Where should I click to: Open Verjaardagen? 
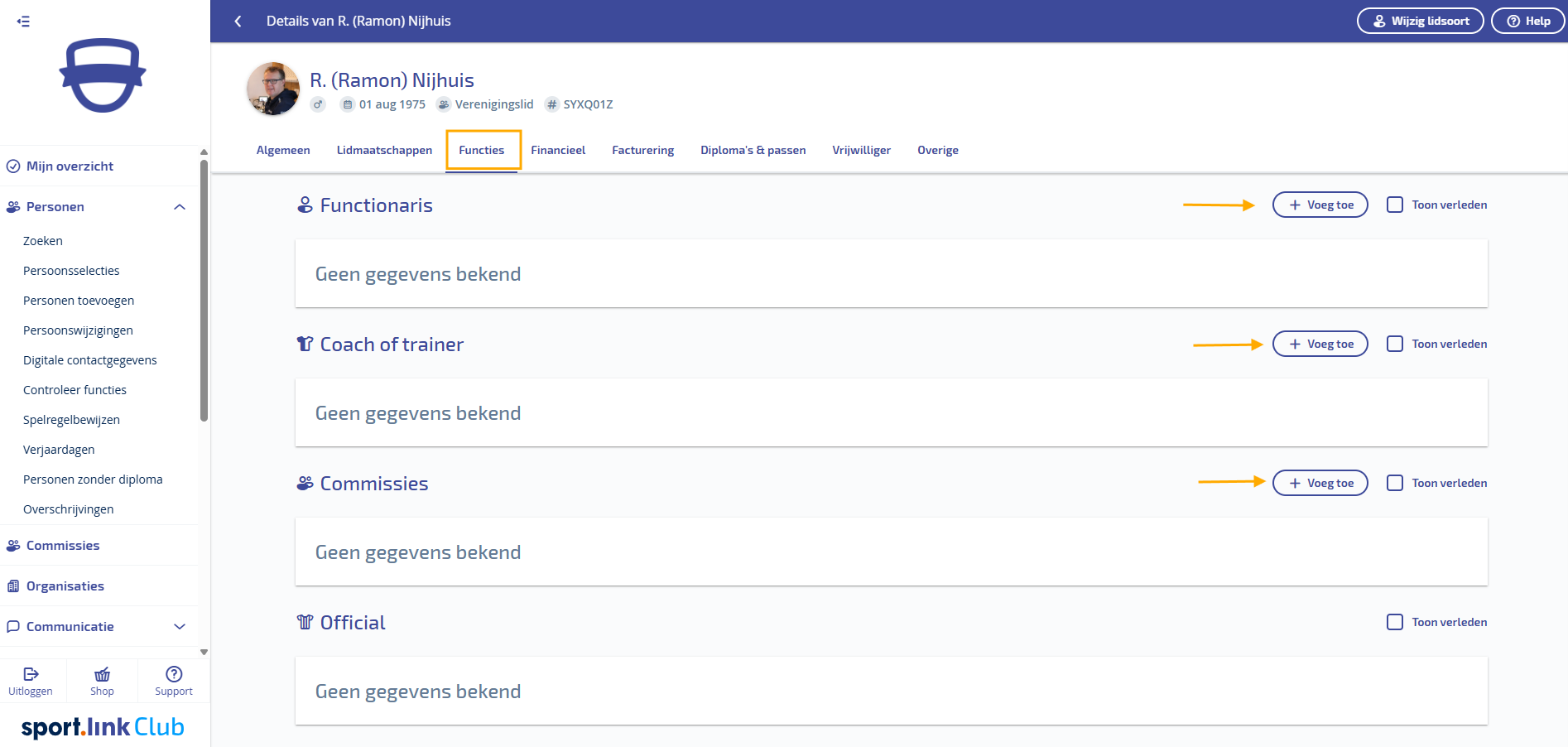pos(59,450)
